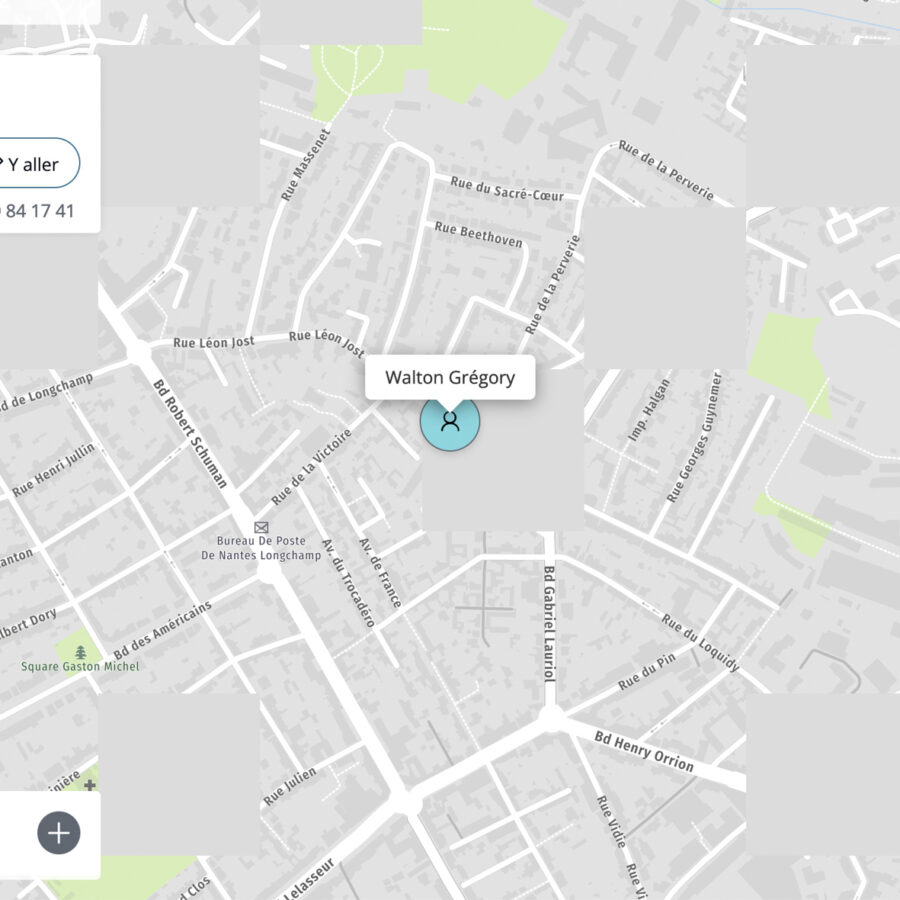Click the Av. du Trocadéro label
This screenshot has height=900, width=900.
[348, 583]
